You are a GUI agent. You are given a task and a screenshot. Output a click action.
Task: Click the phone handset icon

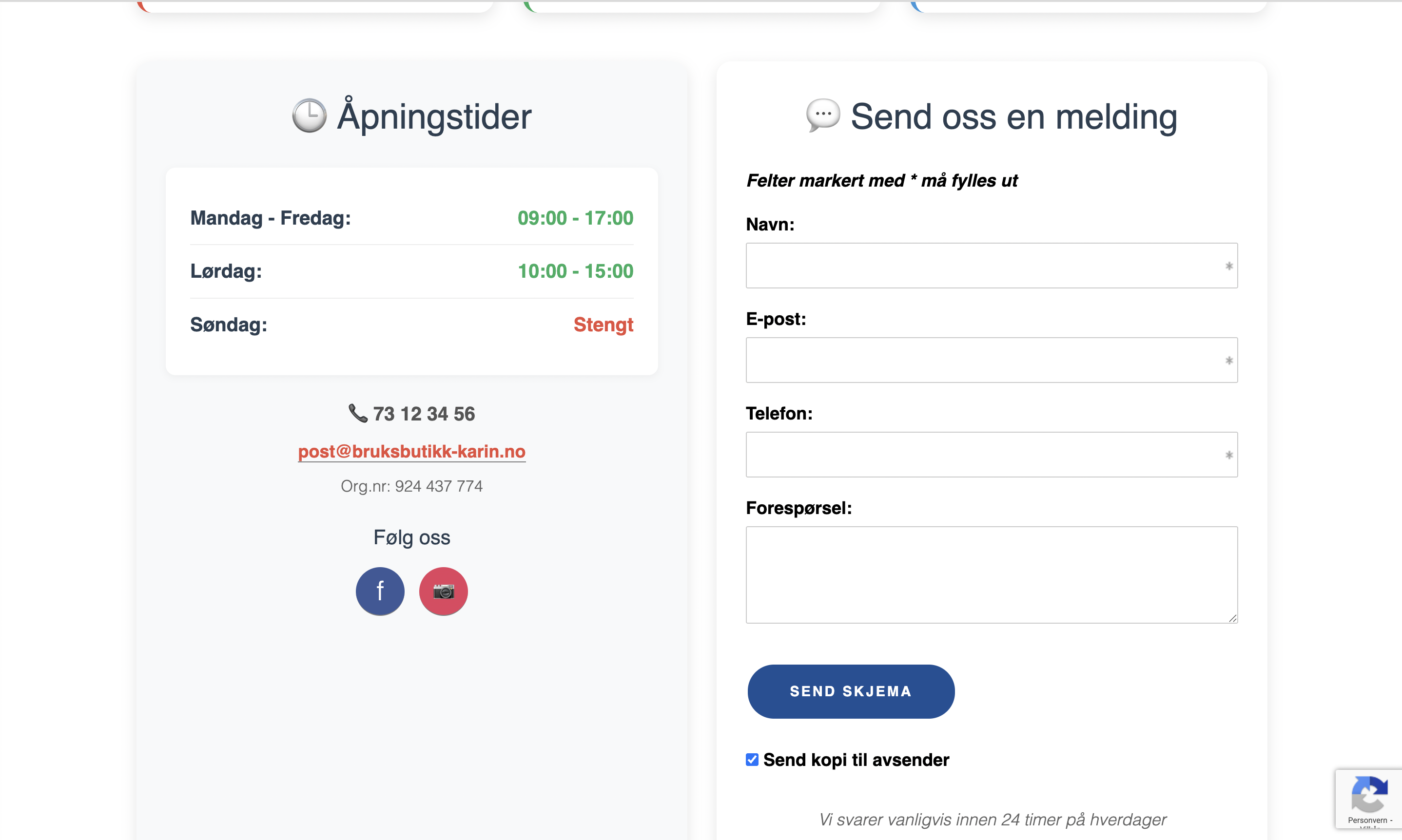[x=358, y=413]
